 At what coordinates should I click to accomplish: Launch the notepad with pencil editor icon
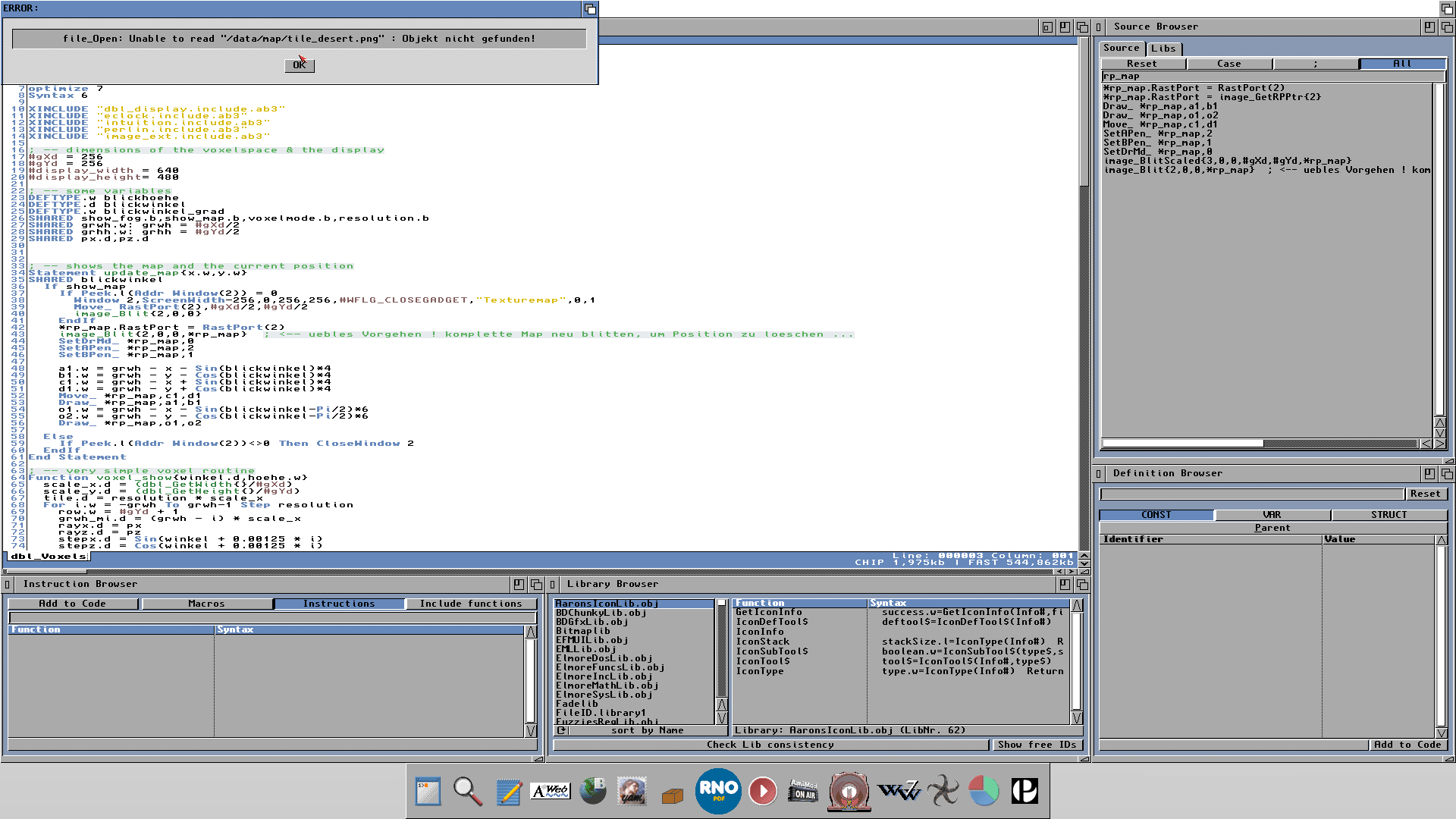click(509, 792)
